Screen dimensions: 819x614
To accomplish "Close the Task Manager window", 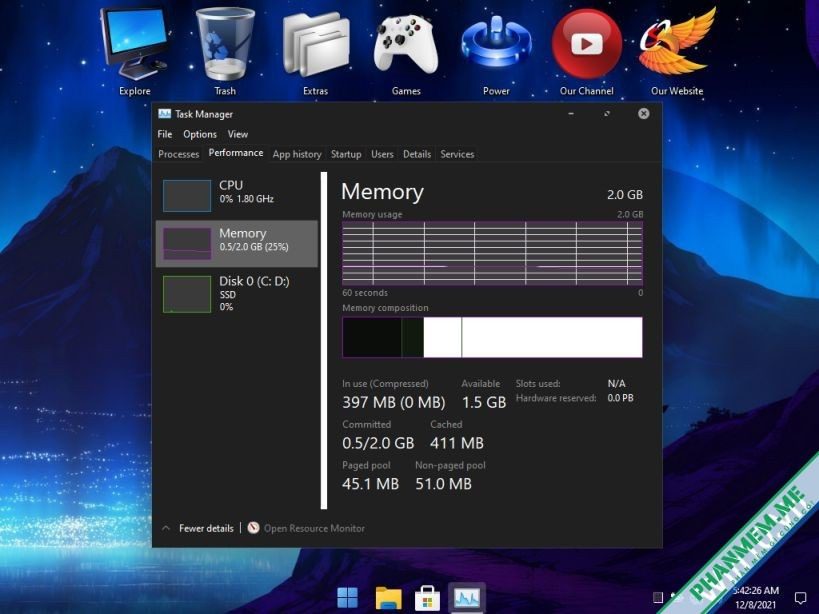I will coord(644,113).
